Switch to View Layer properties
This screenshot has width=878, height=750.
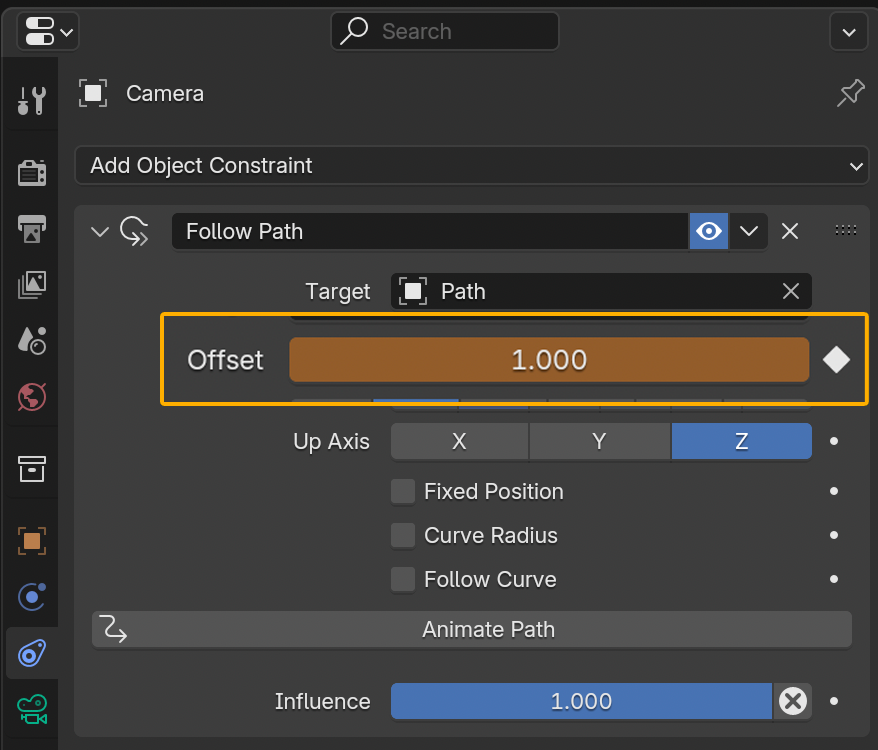tap(32, 285)
